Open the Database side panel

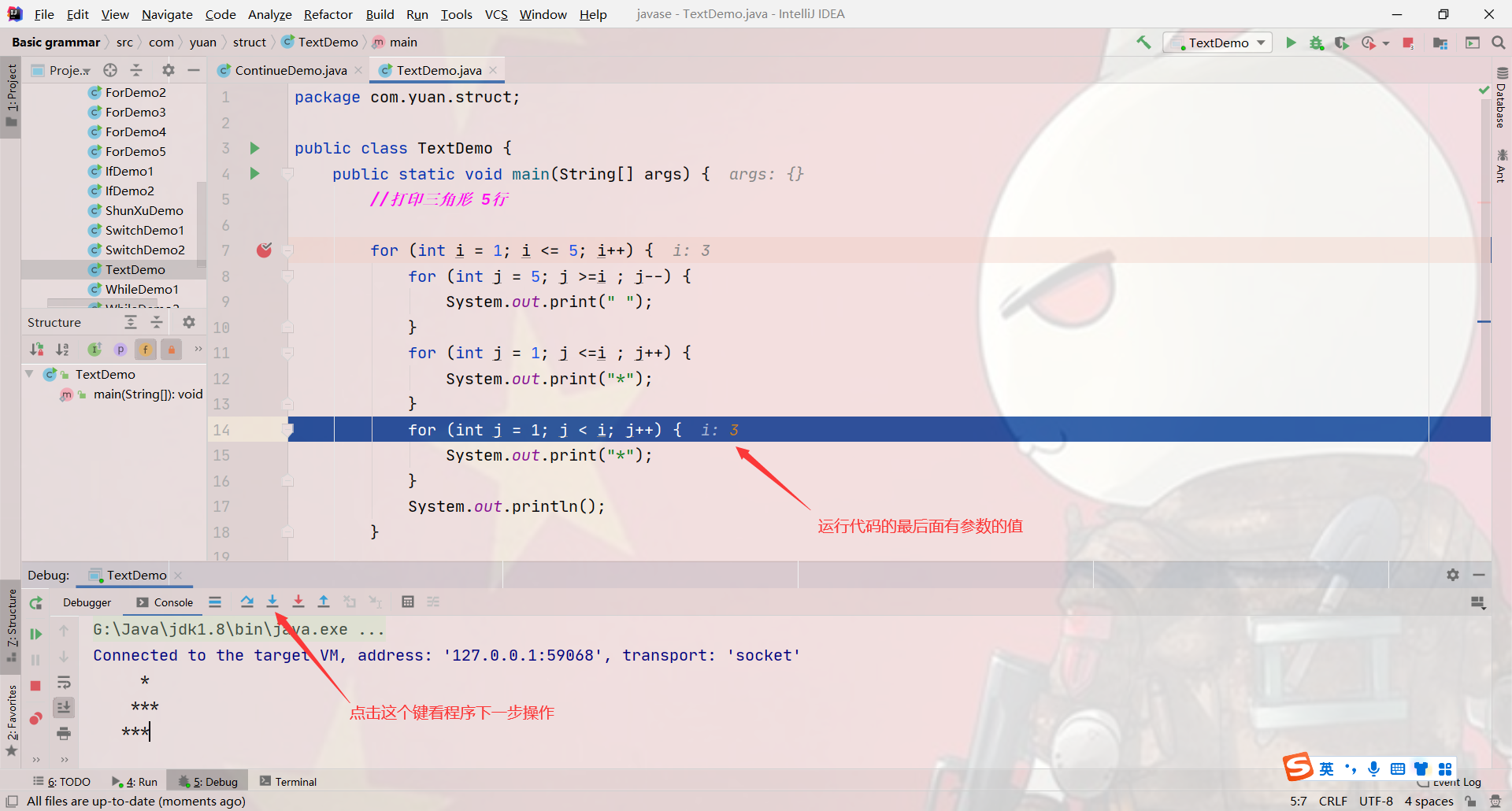pos(1501,98)
